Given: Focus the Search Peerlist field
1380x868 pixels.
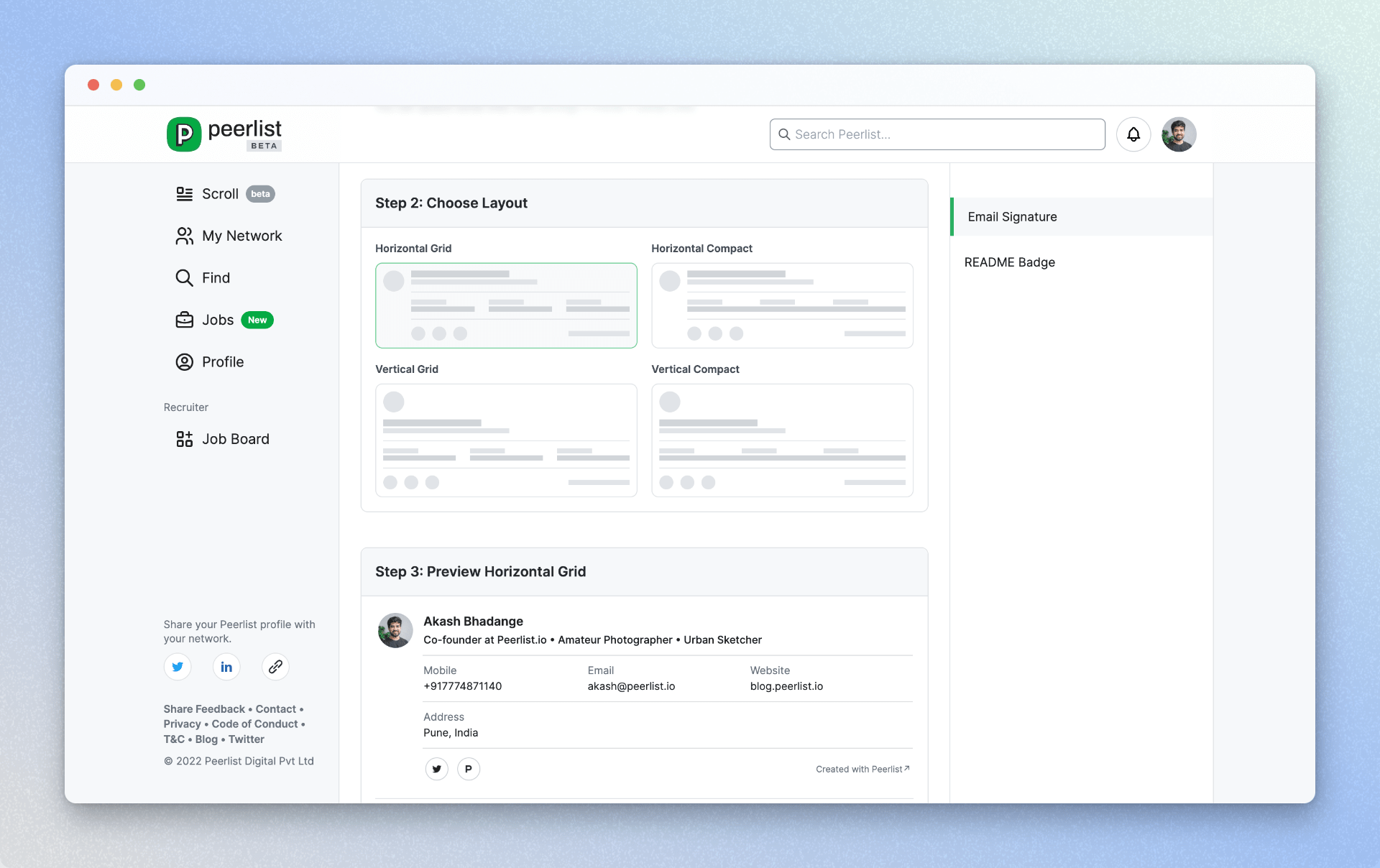Looking at the screenshot, I should [x=937, y=134].
